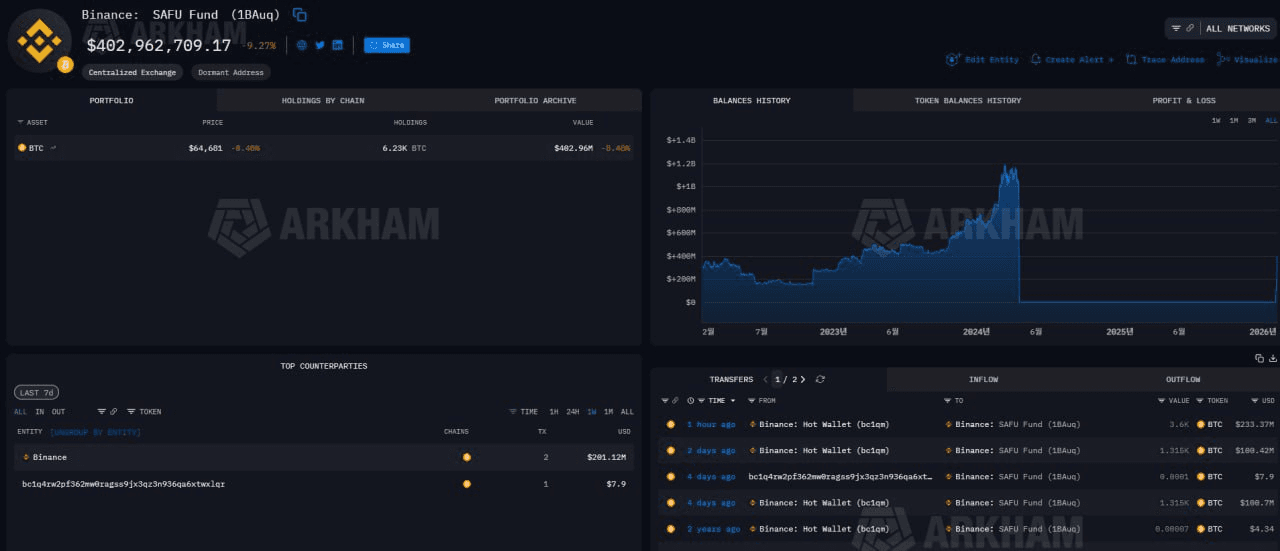Select 1M range on balances chart
1280x551 pixels.
[x=1234, y=121]
